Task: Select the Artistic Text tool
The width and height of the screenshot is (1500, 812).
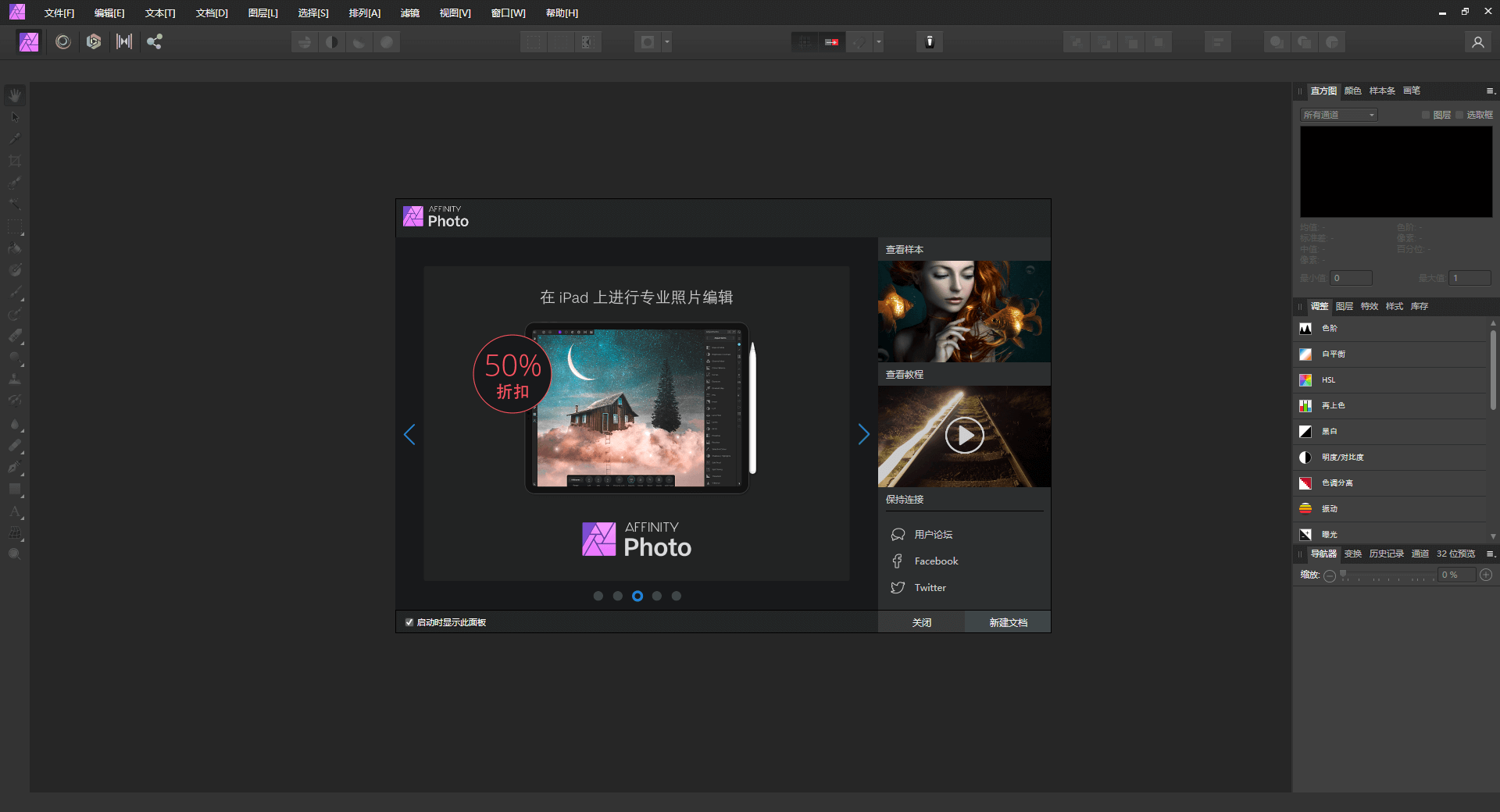Action: tap(15, 512)
